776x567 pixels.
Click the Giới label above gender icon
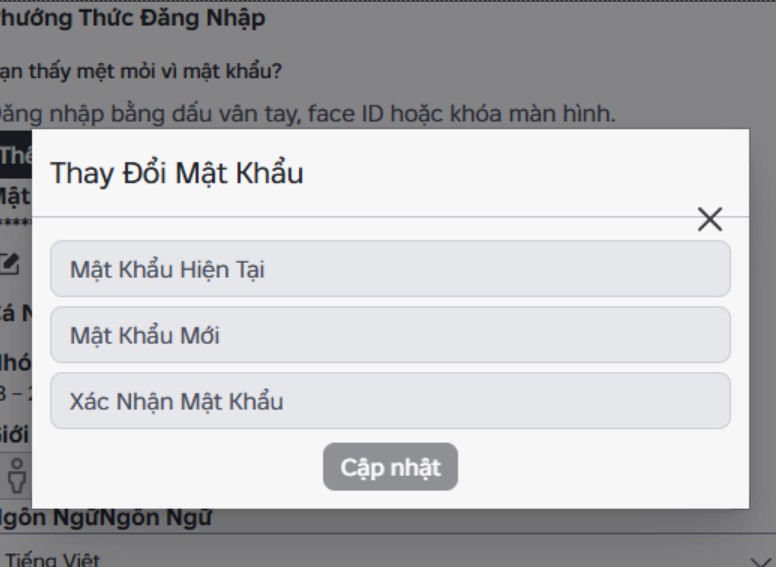pos(15,436)
